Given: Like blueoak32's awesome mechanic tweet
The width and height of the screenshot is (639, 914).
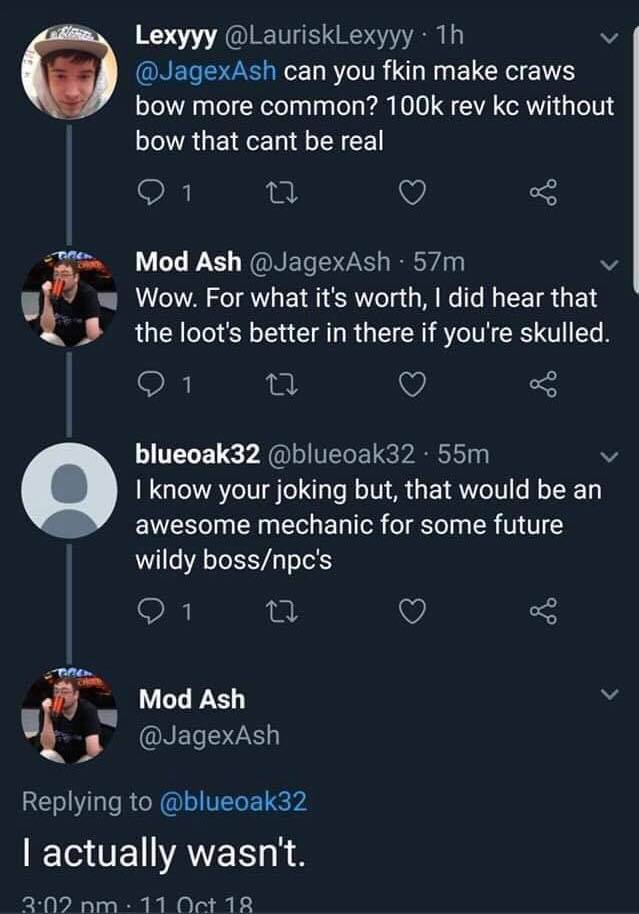Looking at the screenshot, I should tap(412, 611).
